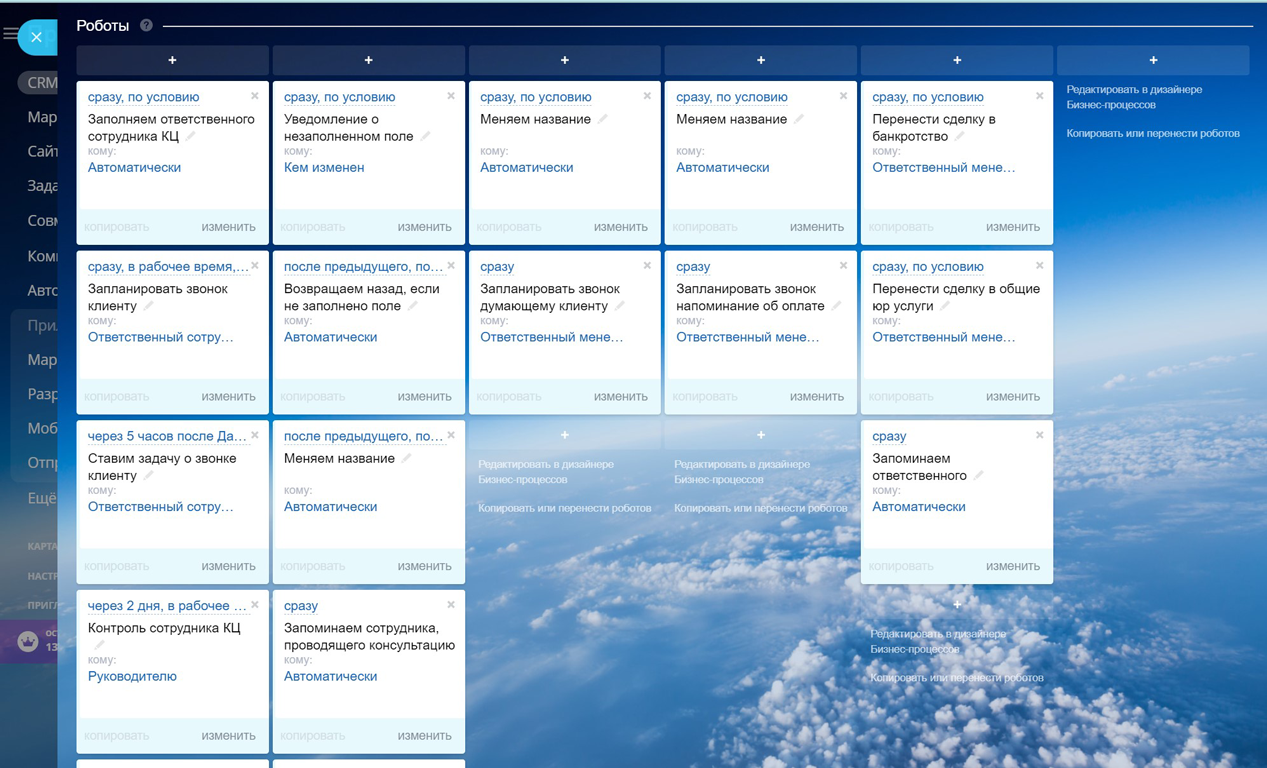Click pencil next to 'Запланировать звонок клиенту'
The image size is (1267, 768).
pyautogui.click(x=149, y=306)
